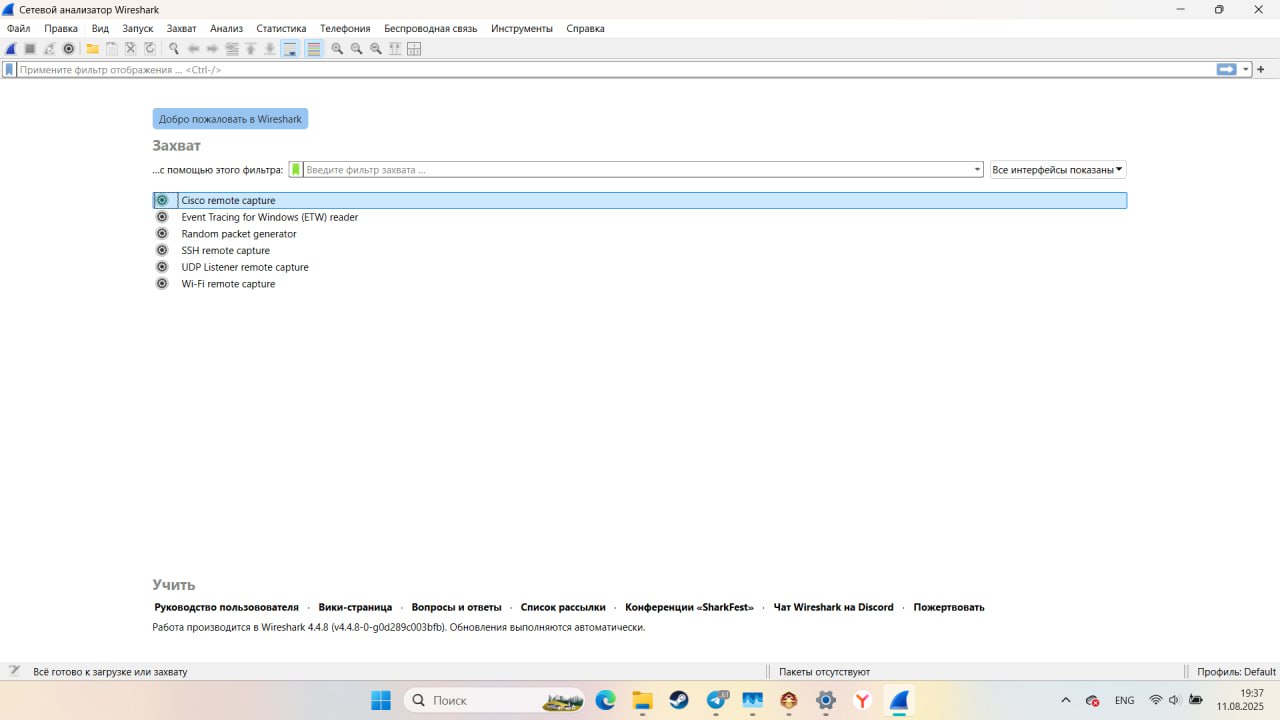This screenshot has width=1280, height=720.
Task: Open the Захват menu
Action: (181, 29)
